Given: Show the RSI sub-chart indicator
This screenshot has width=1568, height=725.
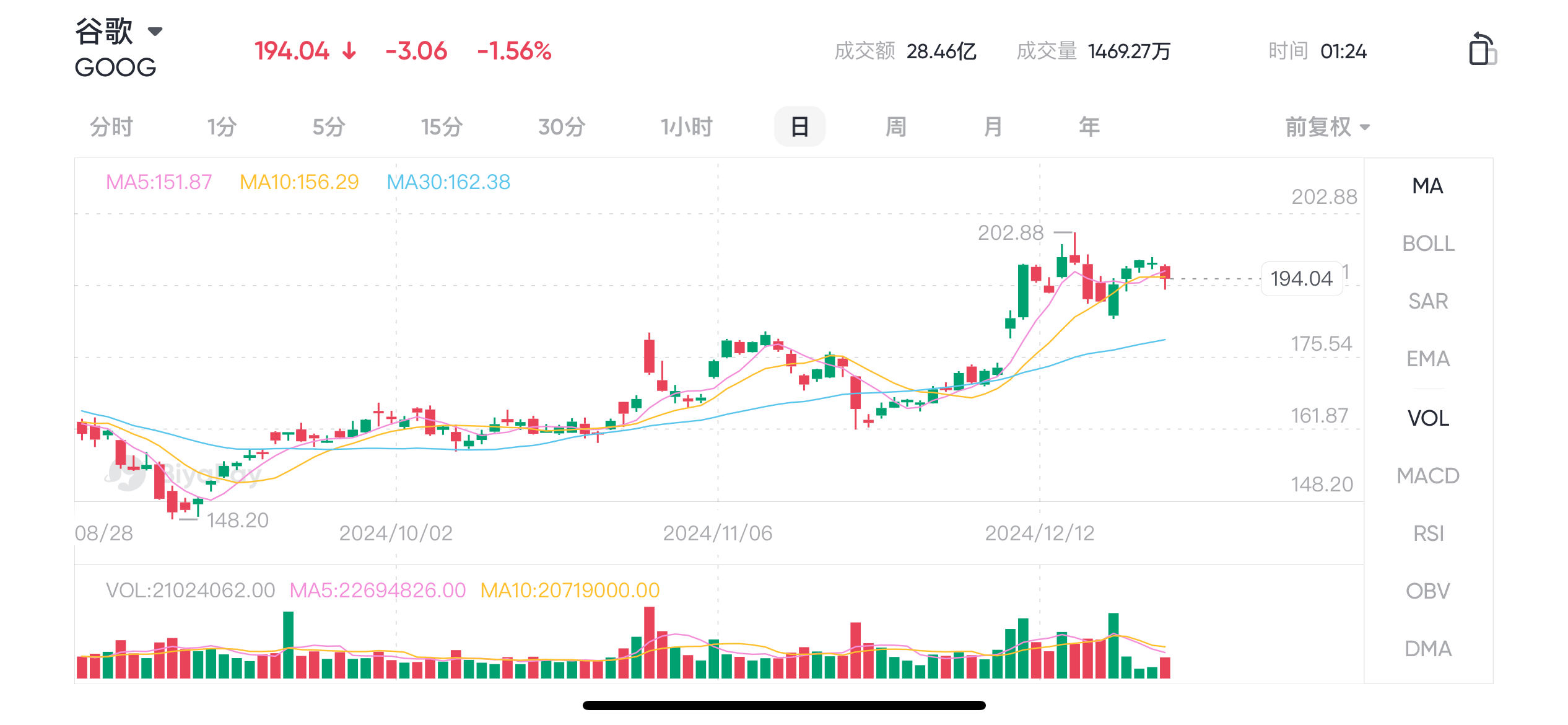Looking at the screenshot, I should pyautogui.click(x=1428, y=534).
